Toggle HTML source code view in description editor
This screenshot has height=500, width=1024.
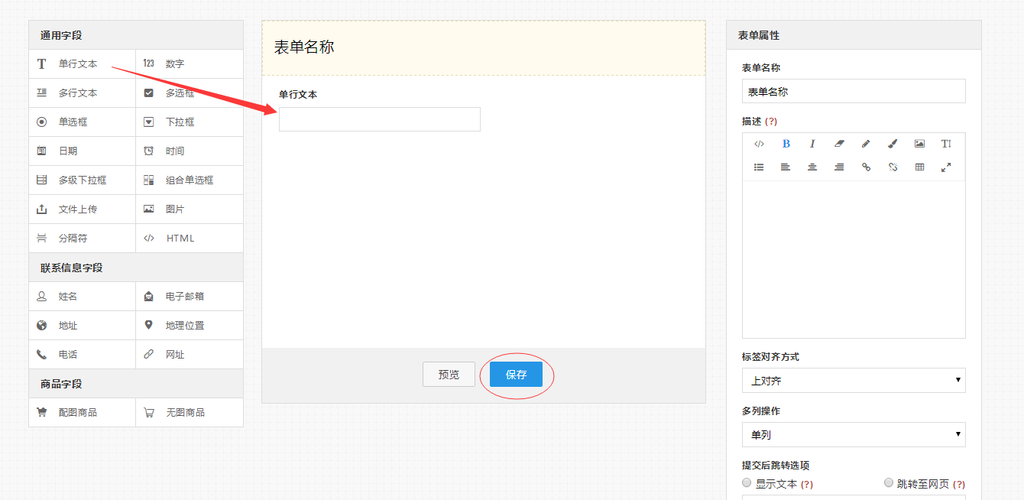(x=759, y=144)
